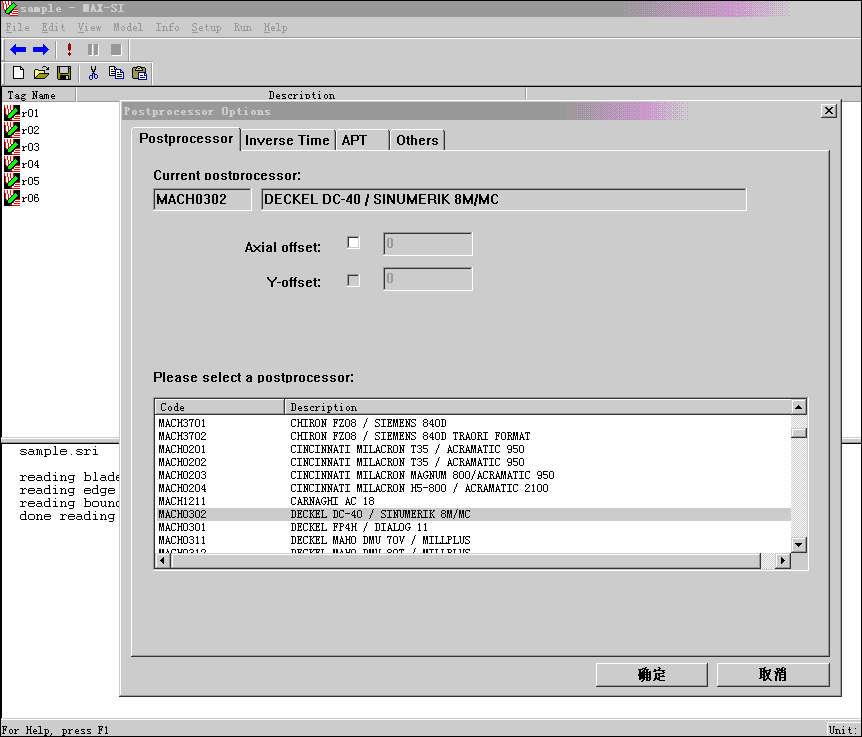Open the Run menu
The height and width of the screenshot is (737, 862).
pos(242,27)
